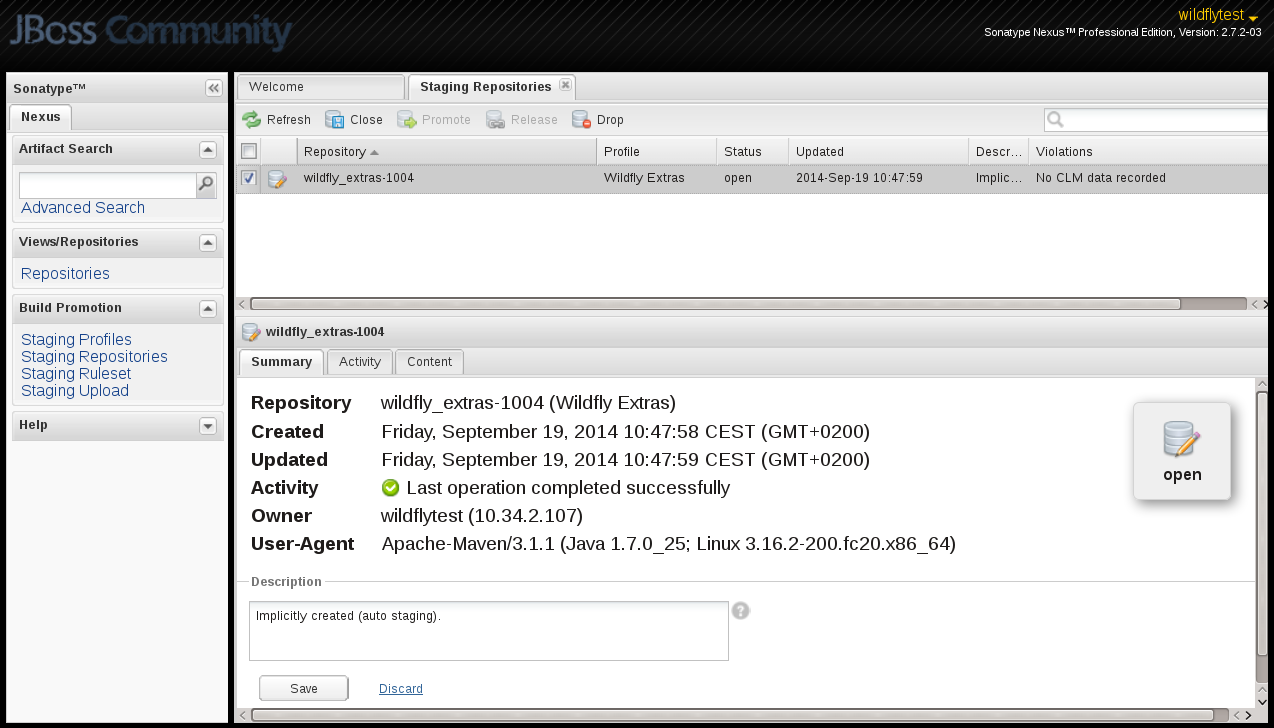This screenshot has width=1274, height=728.
Task: Click the Discard link
Action: (401, 689)
